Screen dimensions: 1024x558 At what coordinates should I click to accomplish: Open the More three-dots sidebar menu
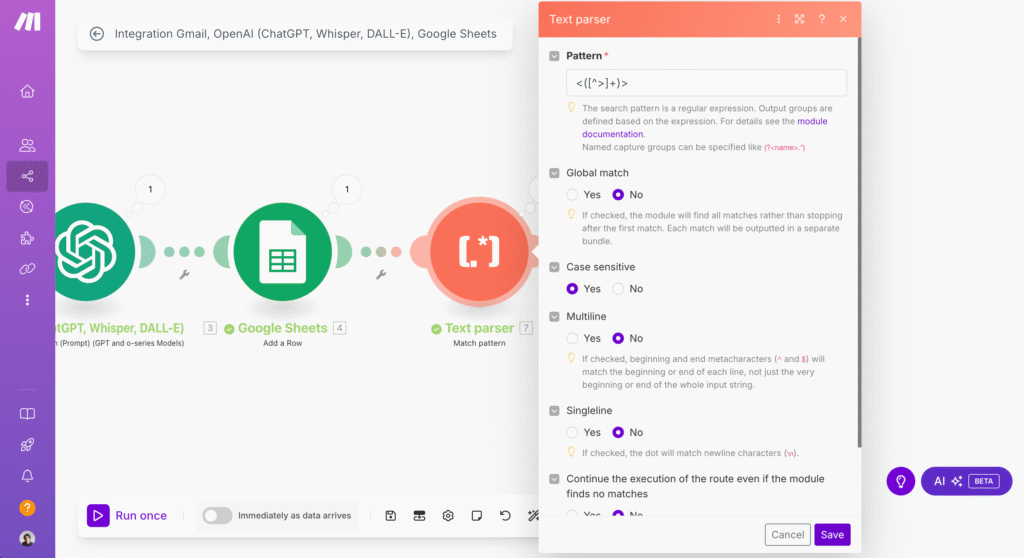[x=27, y=300]
